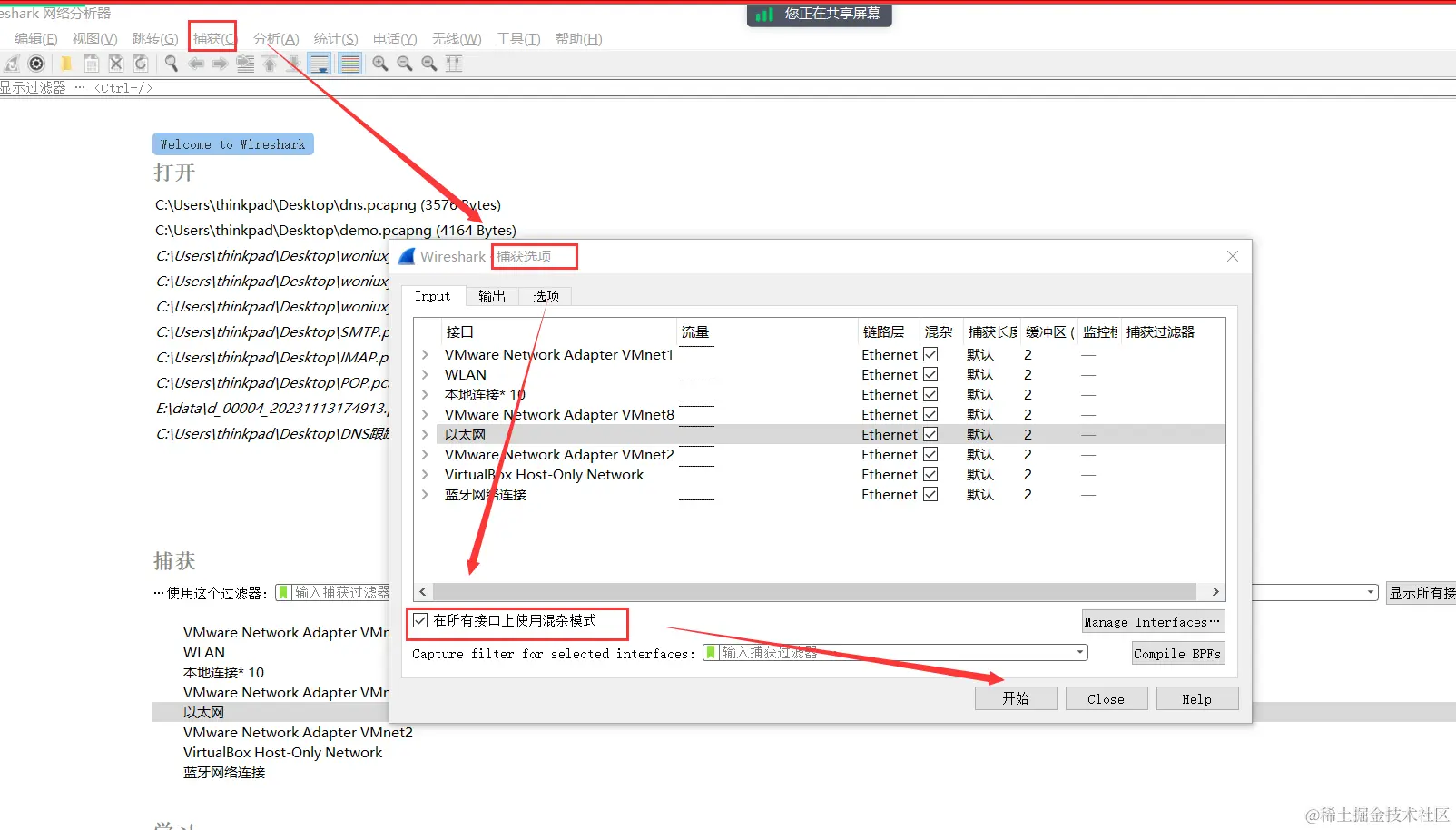Open recent file dns.pcapng
This screenshot has height=830, width=1456.
(328, 205)
